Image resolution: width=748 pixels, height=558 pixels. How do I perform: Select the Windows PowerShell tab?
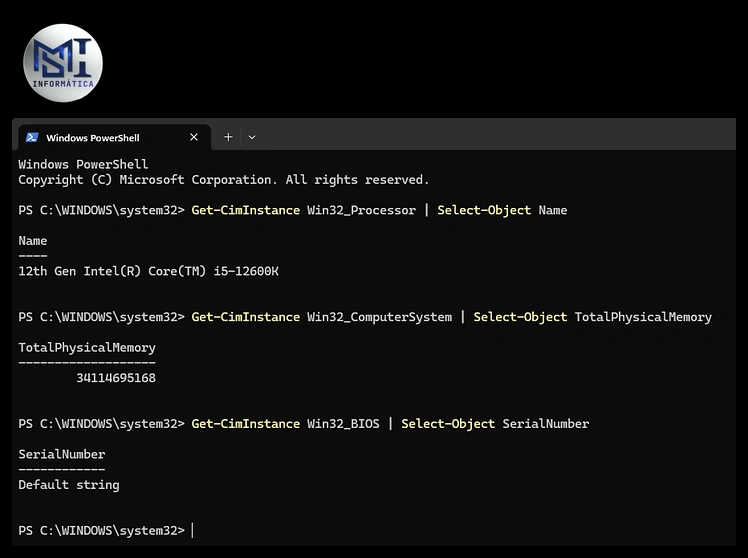click(114, 137)
